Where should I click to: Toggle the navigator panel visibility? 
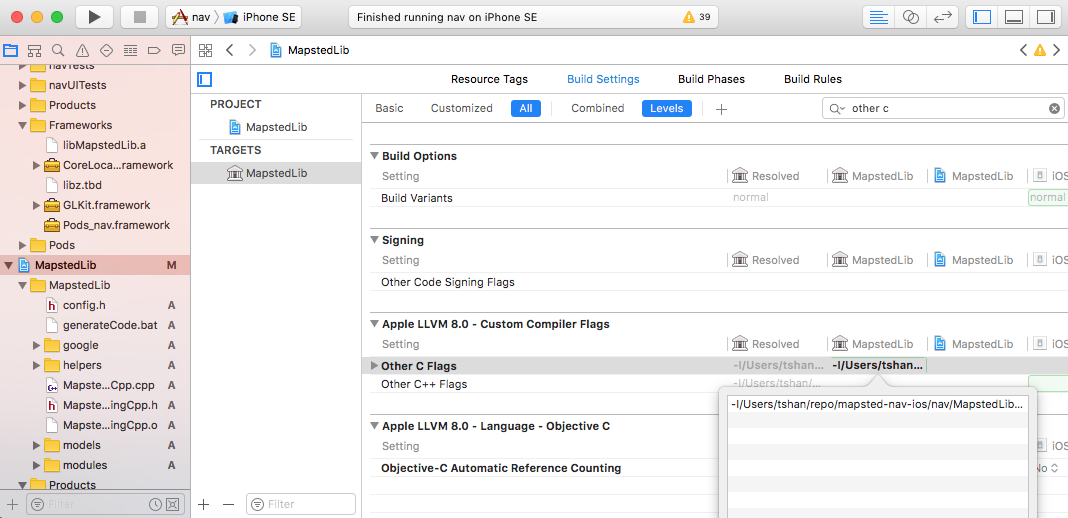[982, 17]
